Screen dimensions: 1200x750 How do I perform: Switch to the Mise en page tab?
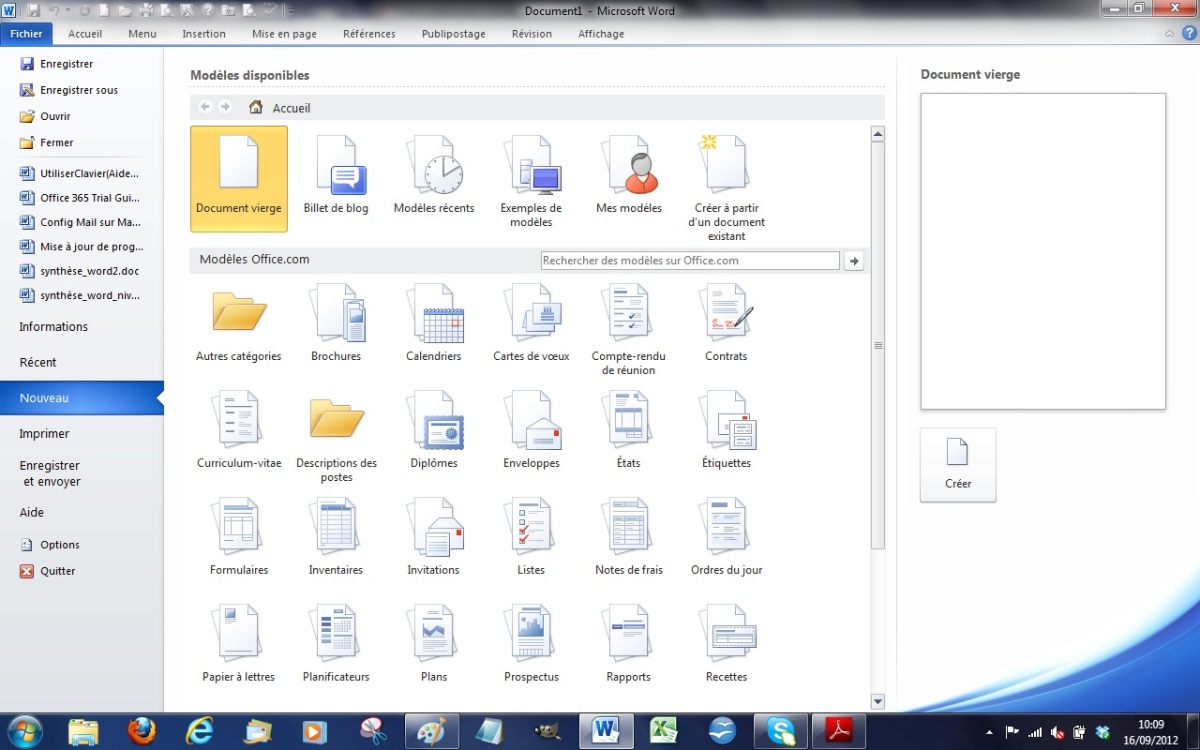[x=284, y=33]
